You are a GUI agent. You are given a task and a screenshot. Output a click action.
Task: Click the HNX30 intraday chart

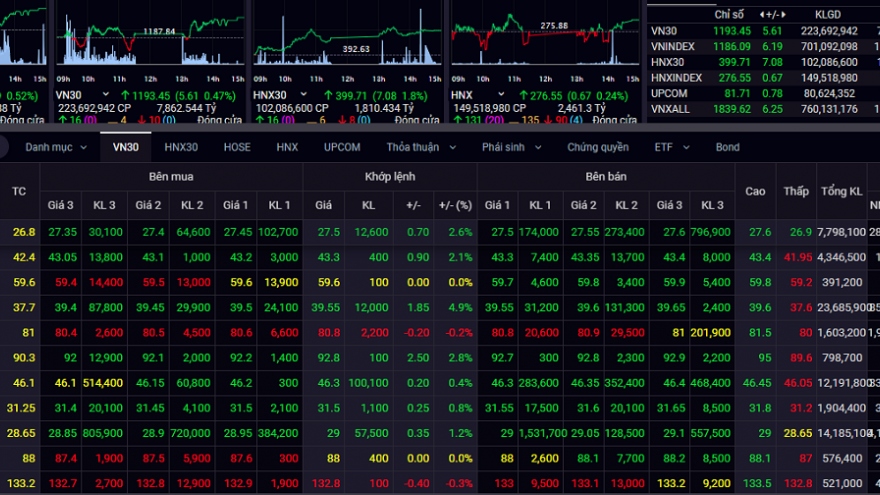pos(347,38)
